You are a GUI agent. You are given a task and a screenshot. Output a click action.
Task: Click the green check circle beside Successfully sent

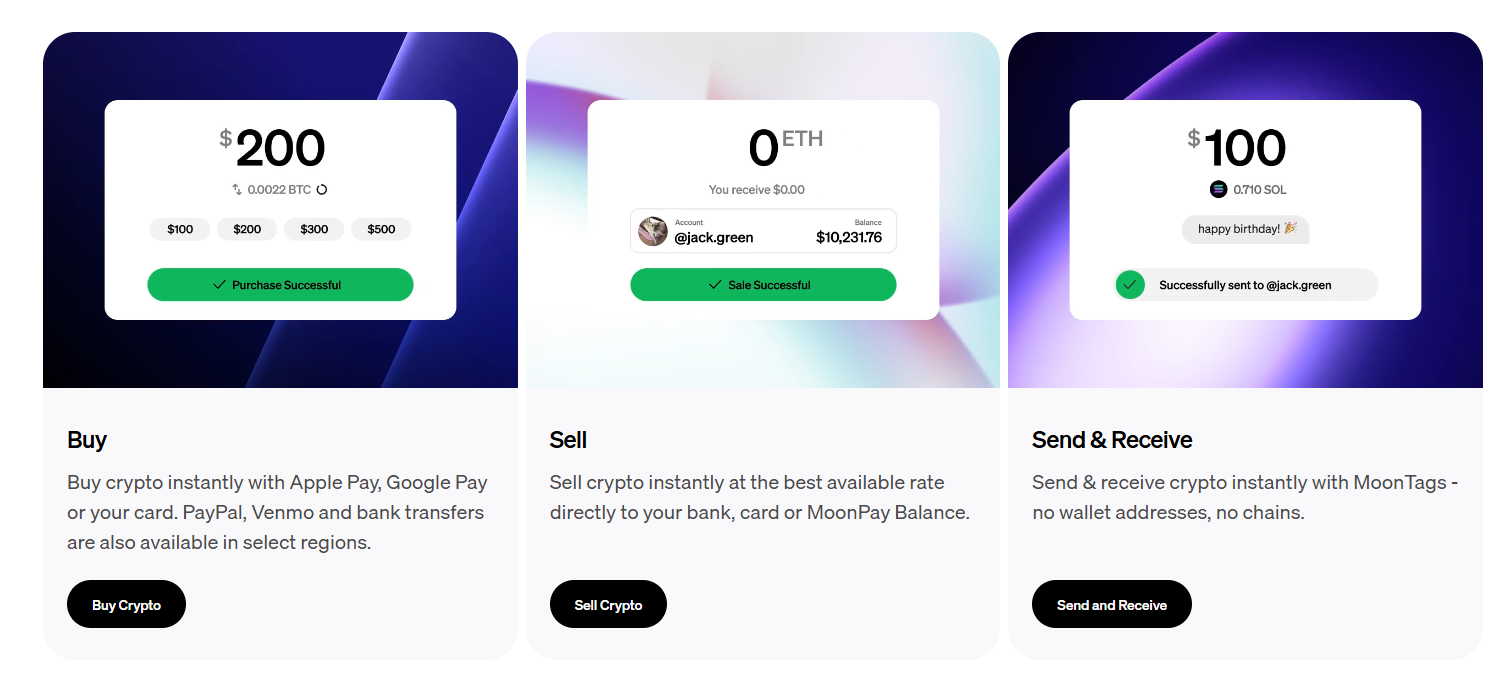click(1130, 284)
